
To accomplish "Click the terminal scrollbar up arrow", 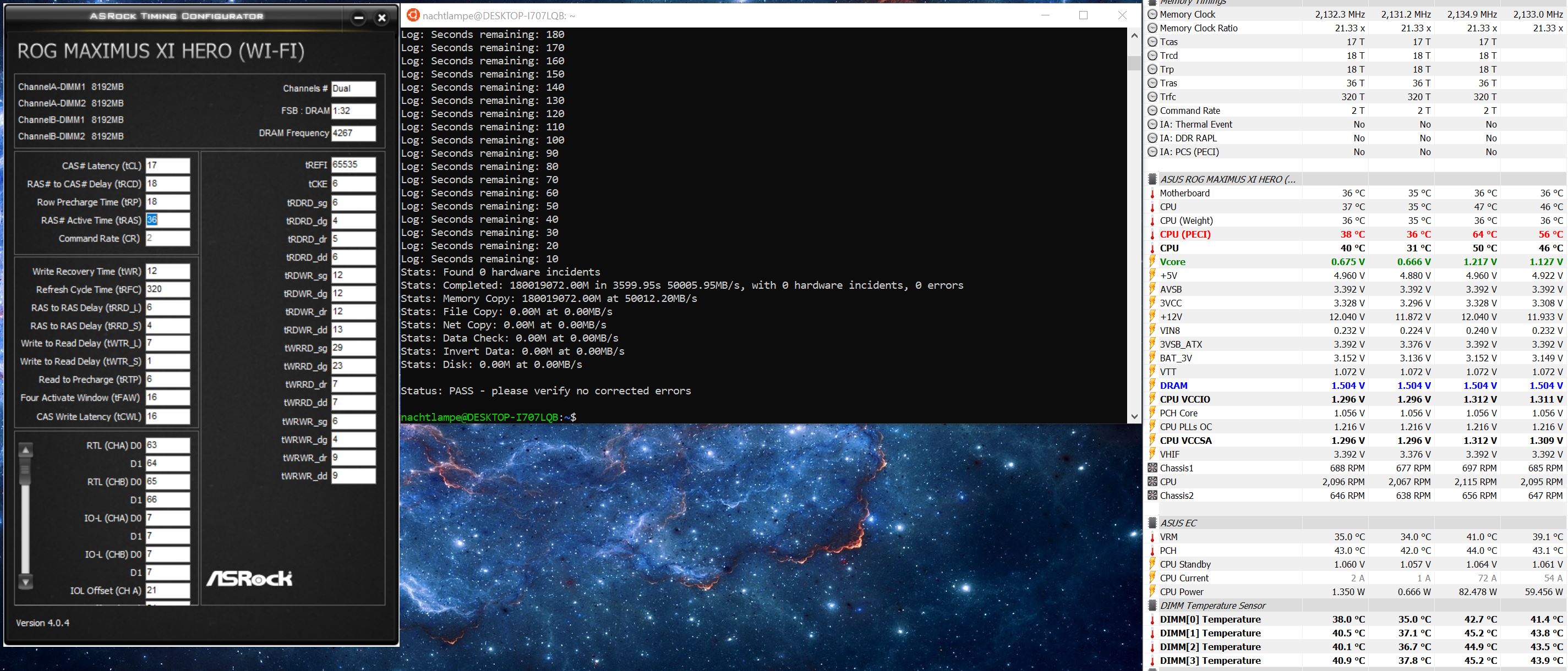I will pyautogui.click(x=1134, y=36).
